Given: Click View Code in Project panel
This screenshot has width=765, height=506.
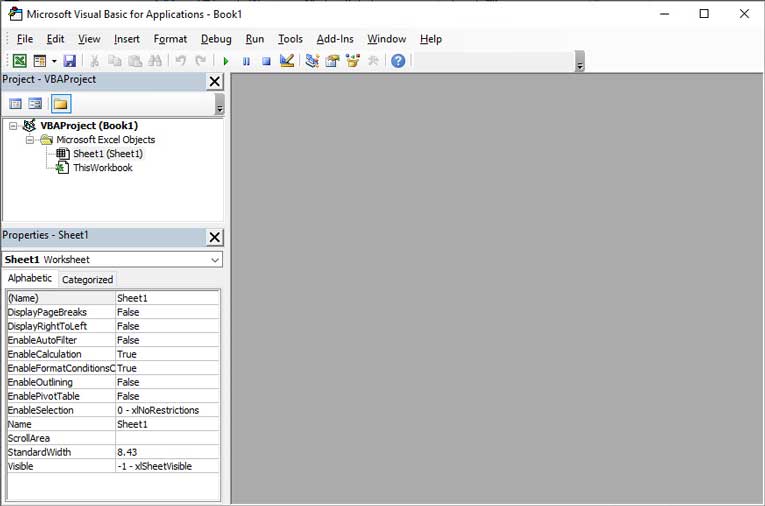Looking at the screenshot, I should point(16,104).
